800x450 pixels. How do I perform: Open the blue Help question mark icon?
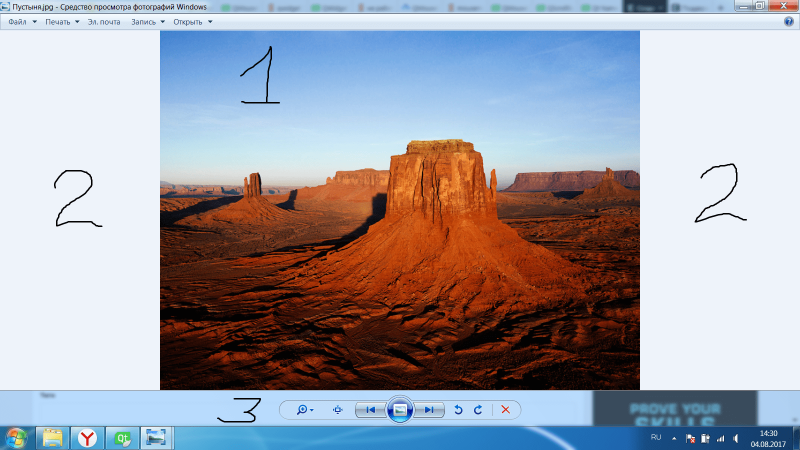click(789, 21)
